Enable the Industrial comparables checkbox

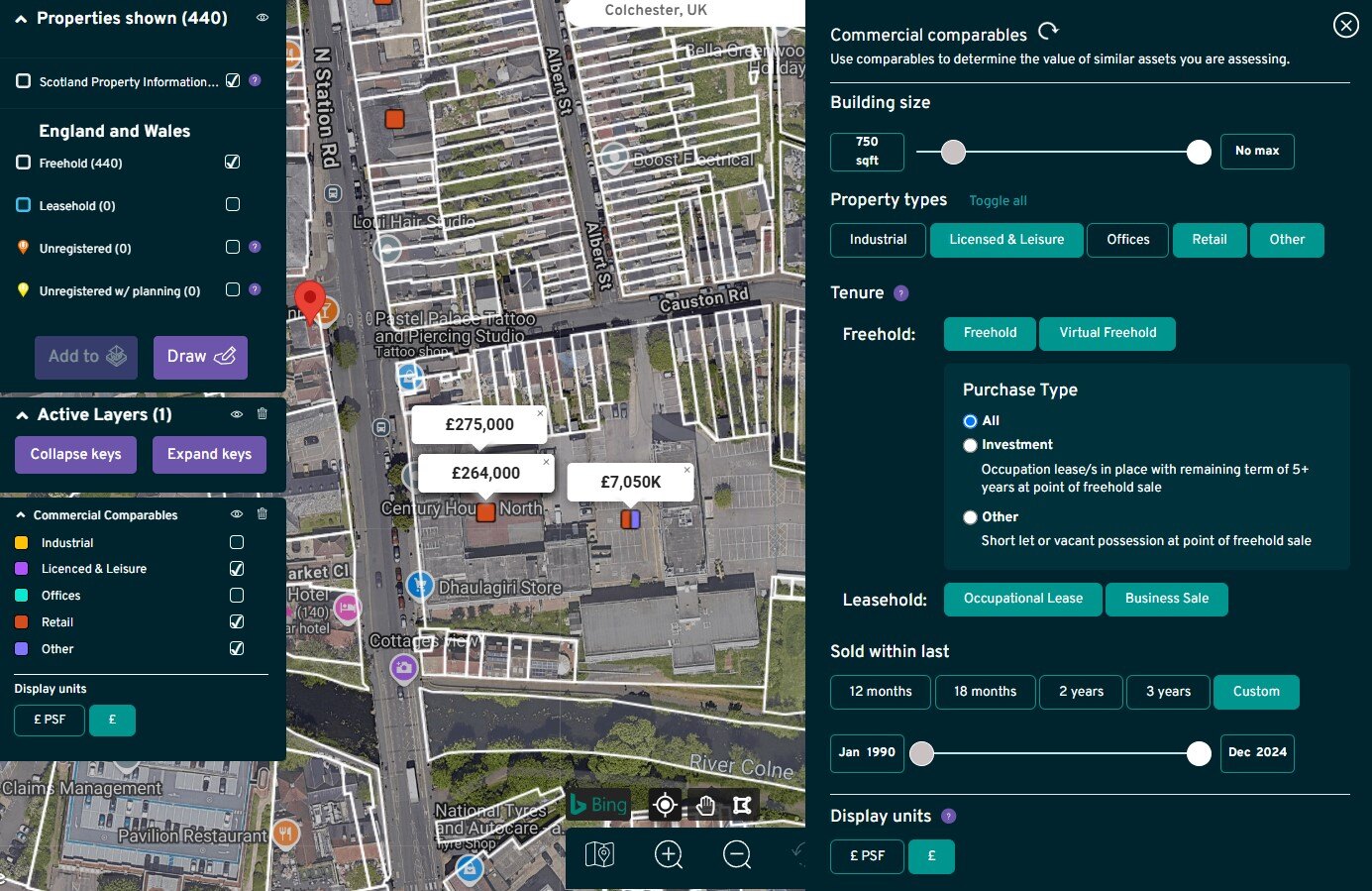pos(237,542)
